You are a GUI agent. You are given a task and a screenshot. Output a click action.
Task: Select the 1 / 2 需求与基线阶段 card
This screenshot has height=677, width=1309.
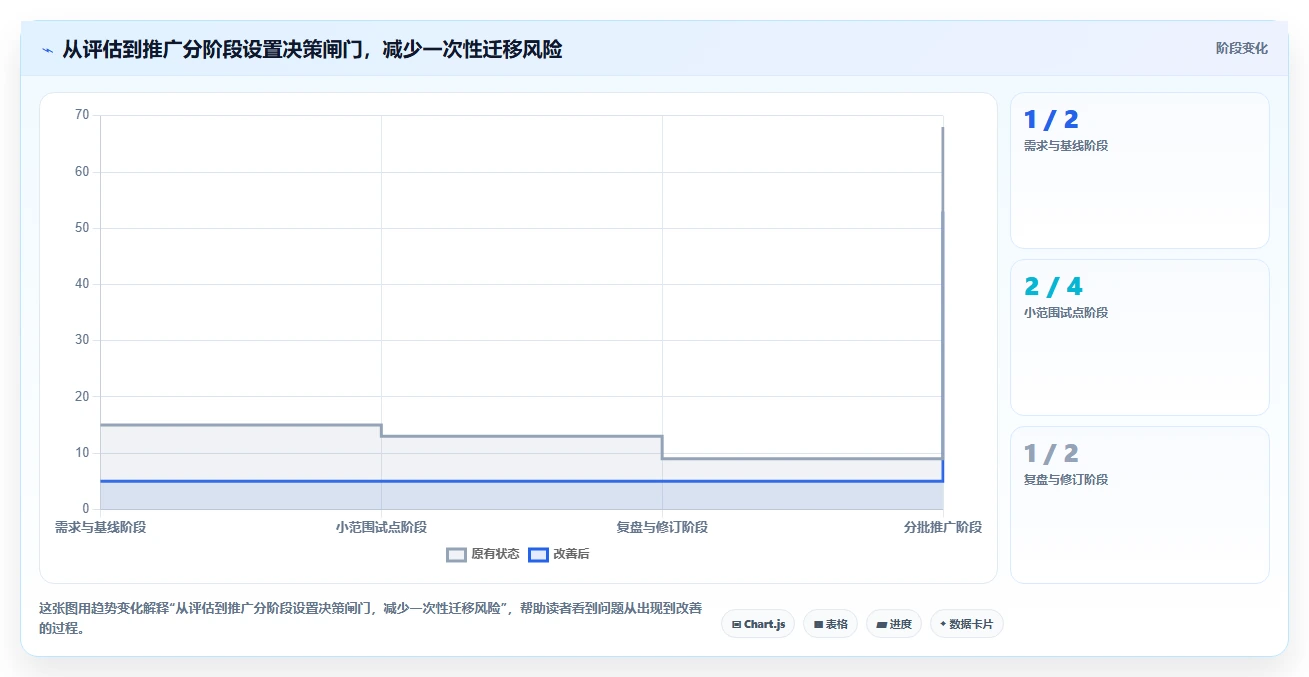1139,170
